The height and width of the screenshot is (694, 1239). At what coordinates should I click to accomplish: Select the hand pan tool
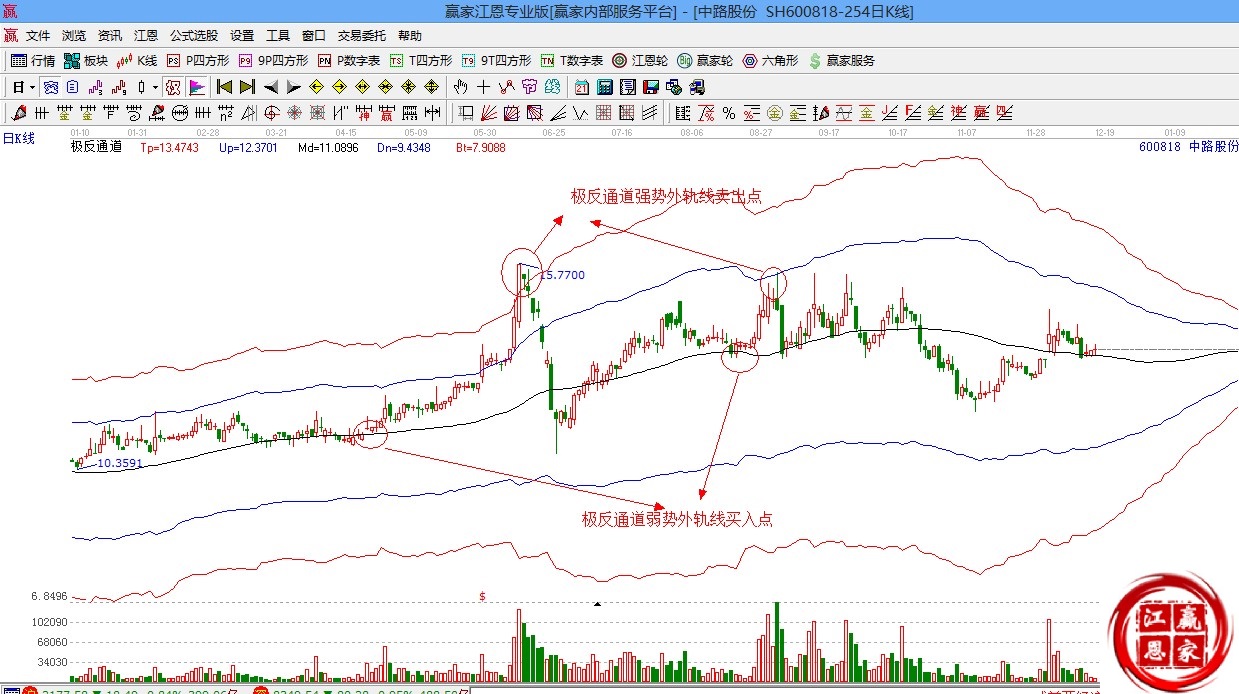tap(460, 87)
